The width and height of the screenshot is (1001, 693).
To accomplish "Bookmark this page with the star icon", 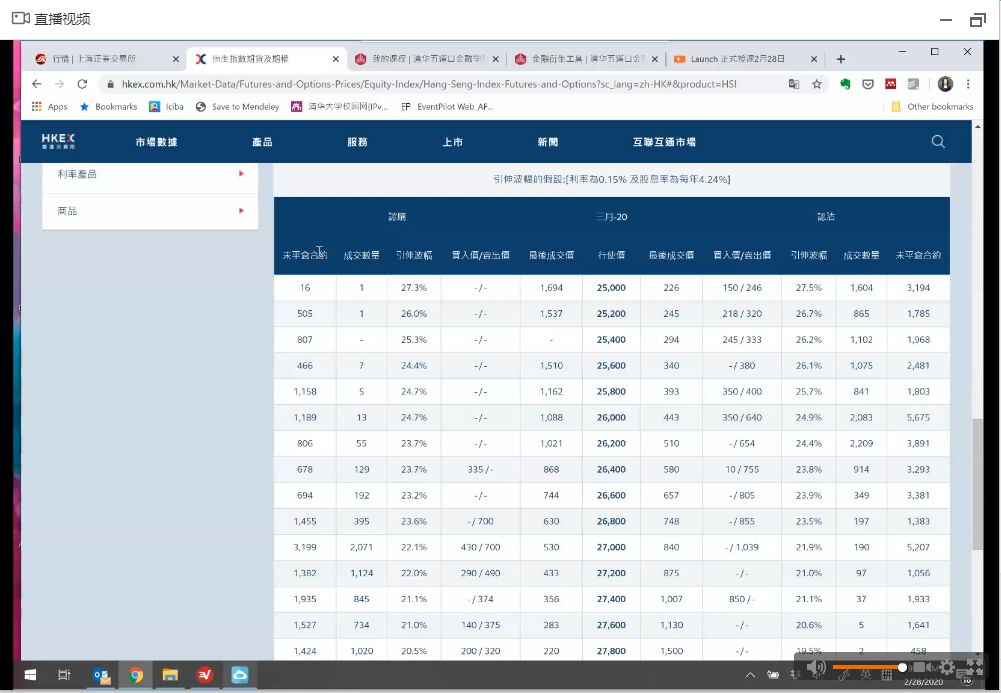I will tap(817, 84).
